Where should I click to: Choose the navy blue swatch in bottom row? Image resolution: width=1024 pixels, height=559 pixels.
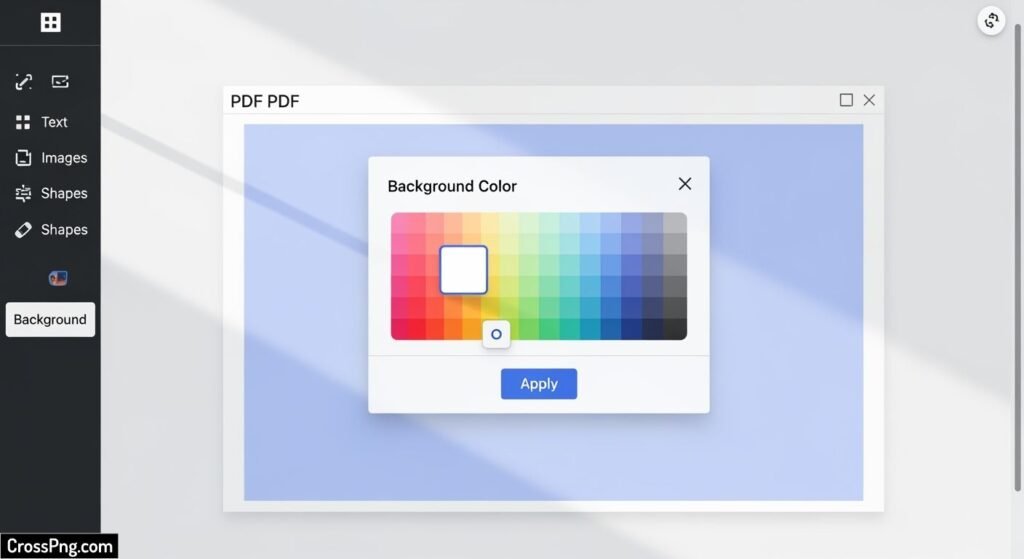631,329
